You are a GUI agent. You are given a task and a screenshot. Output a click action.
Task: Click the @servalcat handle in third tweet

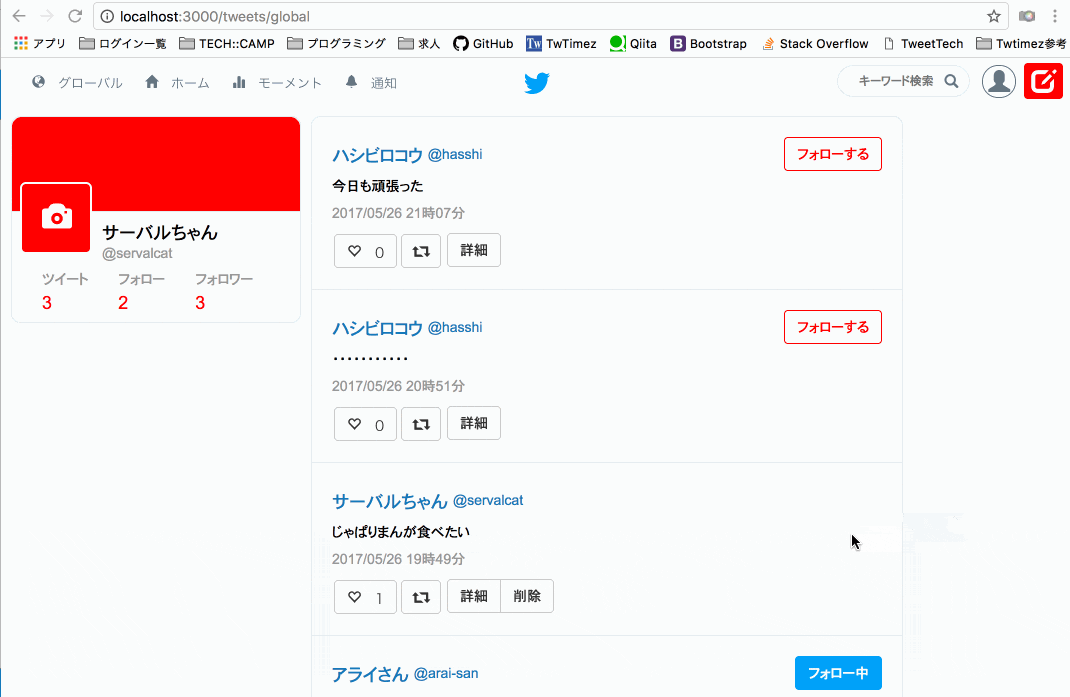(x=488, y=500)
